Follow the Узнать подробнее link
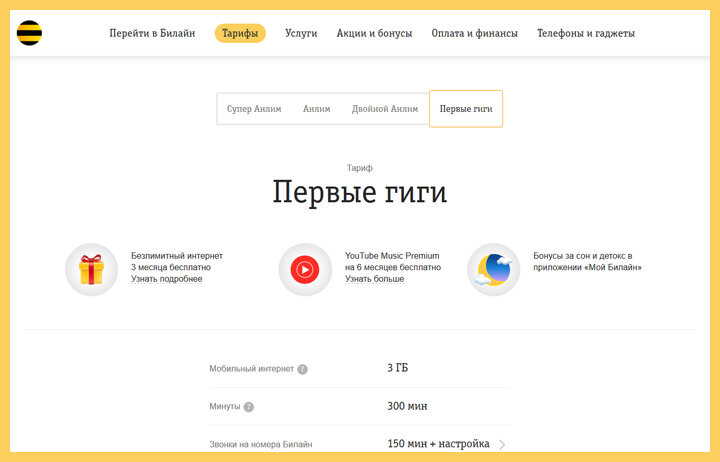This screenshot has height=462, width=720. click(167, 279)
